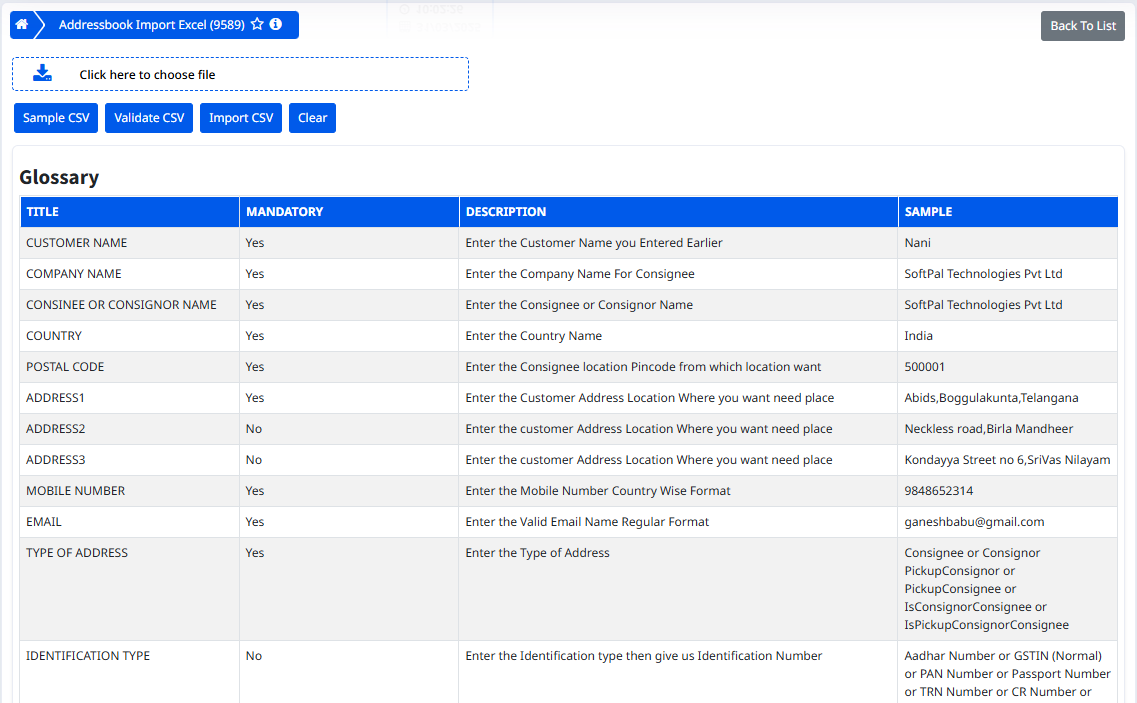Select the ADDRESS3 title cell

point(130,461)
